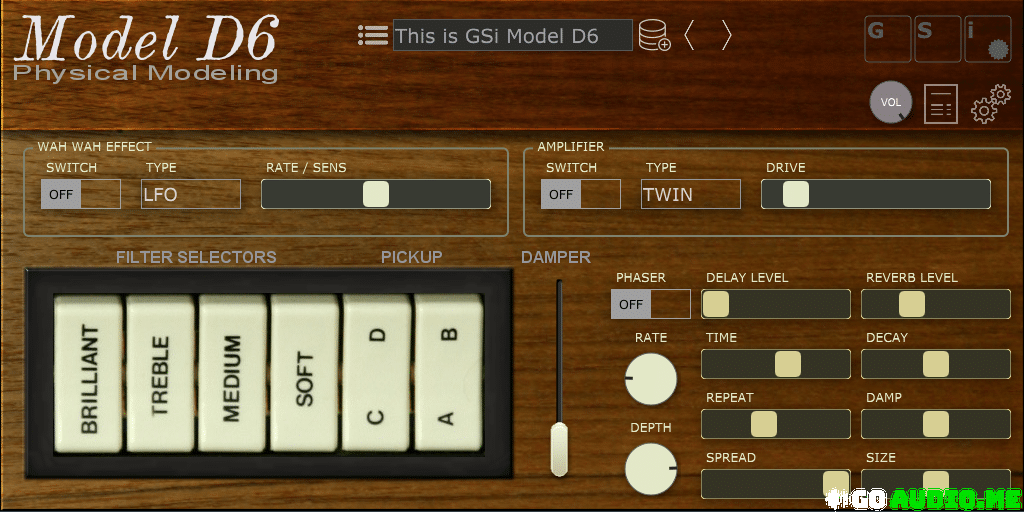Go to next preset arrow

[x=726, y=35]
